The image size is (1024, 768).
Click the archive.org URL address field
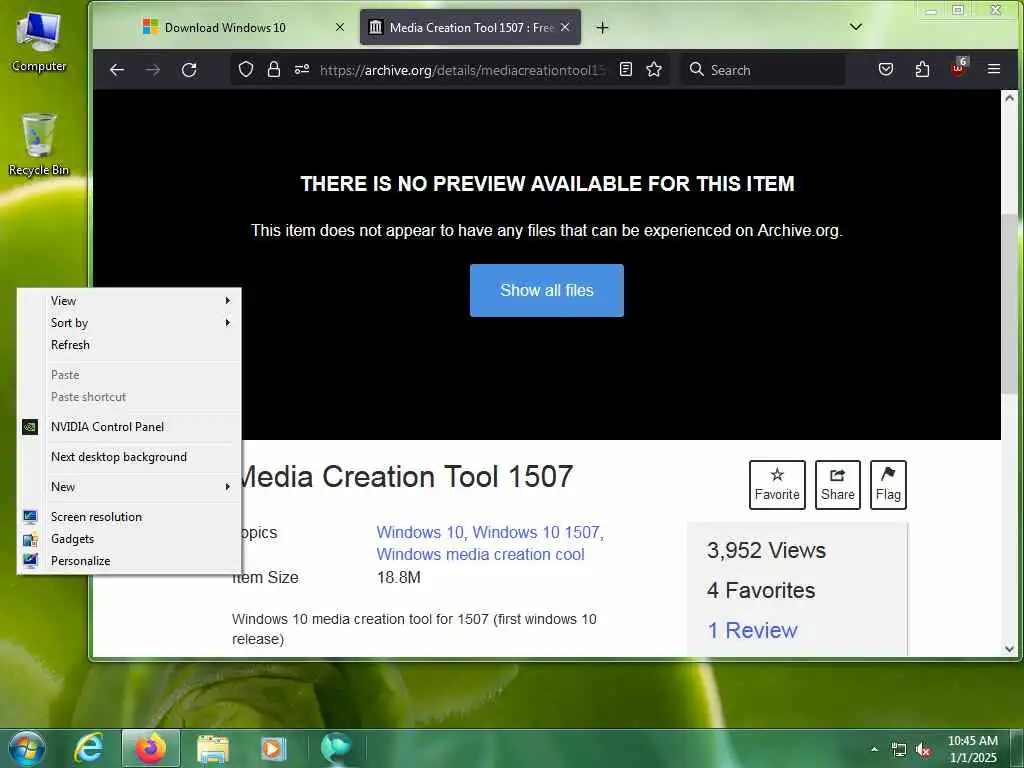coord(462,70)
